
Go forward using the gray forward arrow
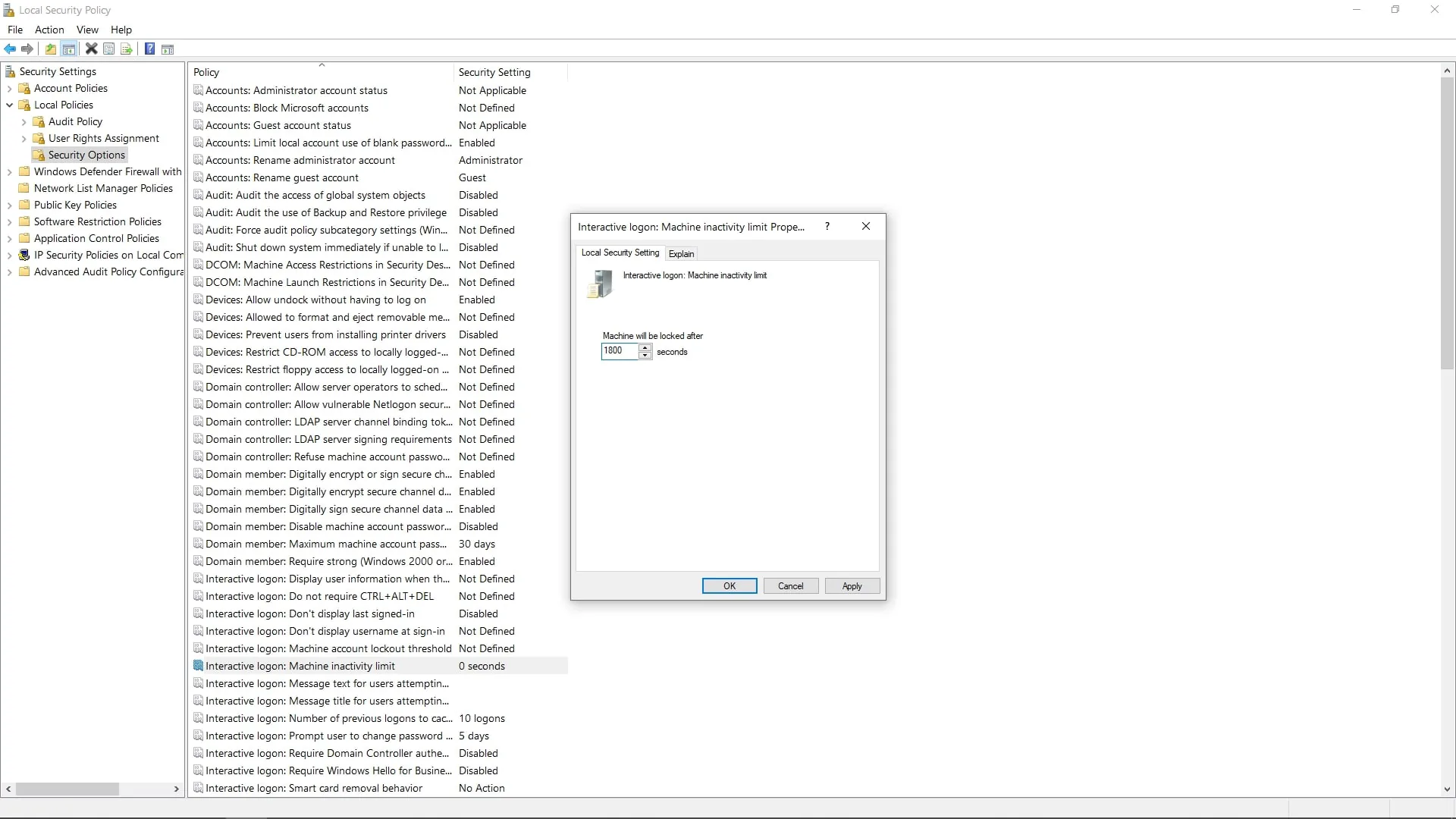point(27,49)
